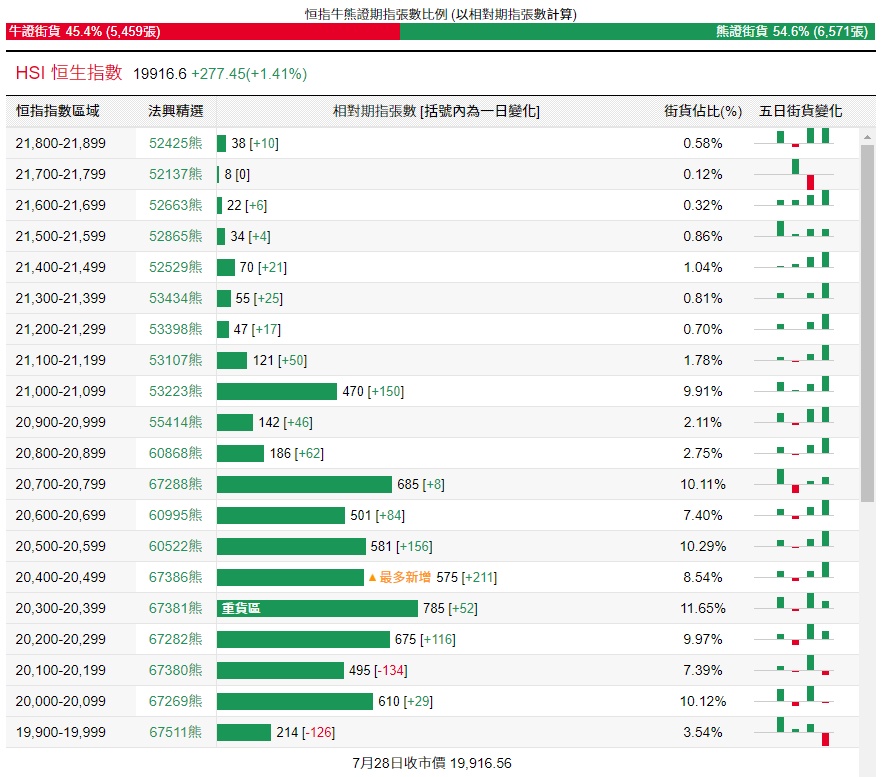Image resolution: width=881 pixels, height=777 pixels.
Task: Click the 法興精選 column header
Action: [175, 111]
